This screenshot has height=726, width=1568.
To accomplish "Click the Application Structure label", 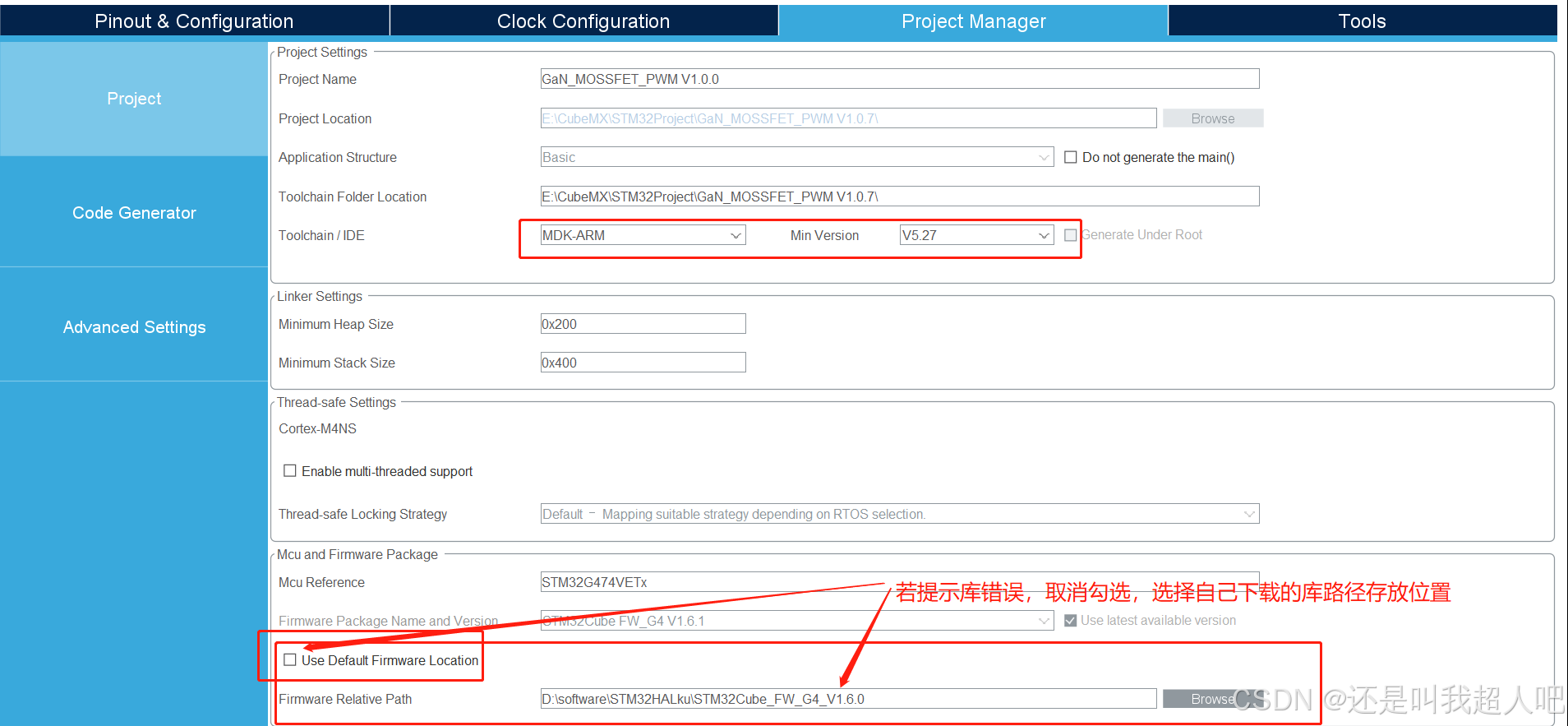I will tap(337, 157).
